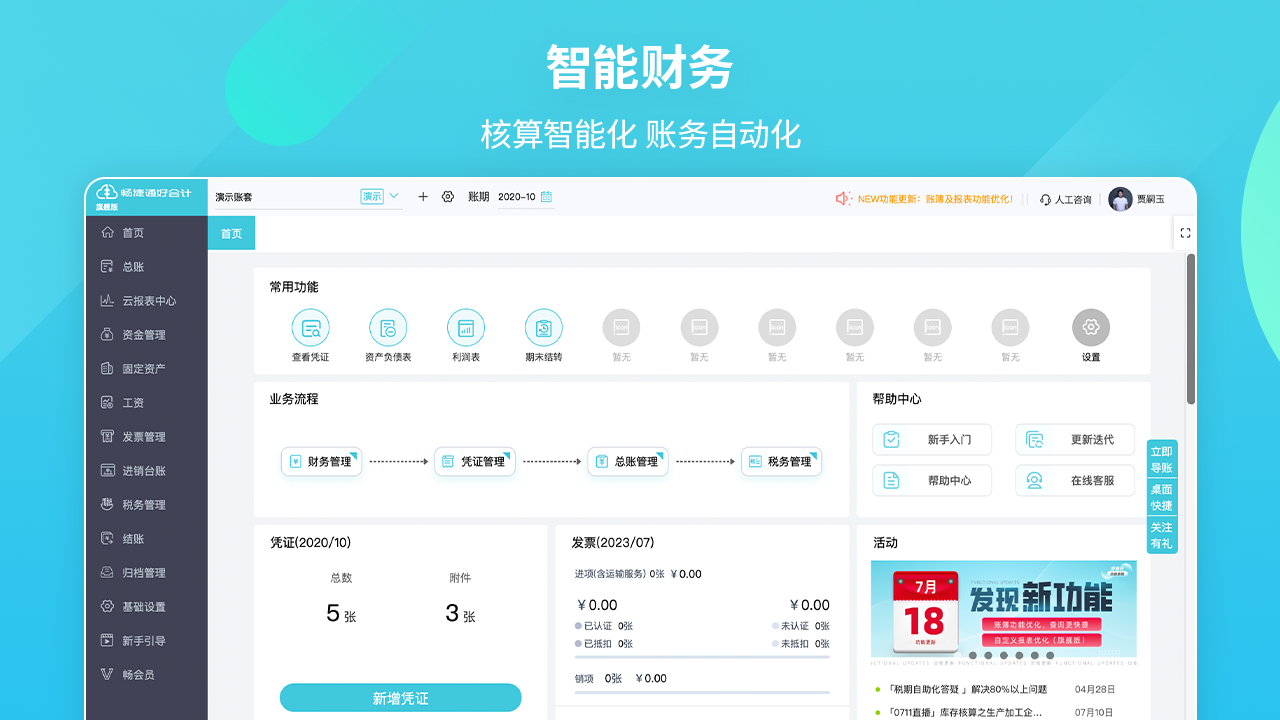Switch to the 首页 tab

point(231,233)
